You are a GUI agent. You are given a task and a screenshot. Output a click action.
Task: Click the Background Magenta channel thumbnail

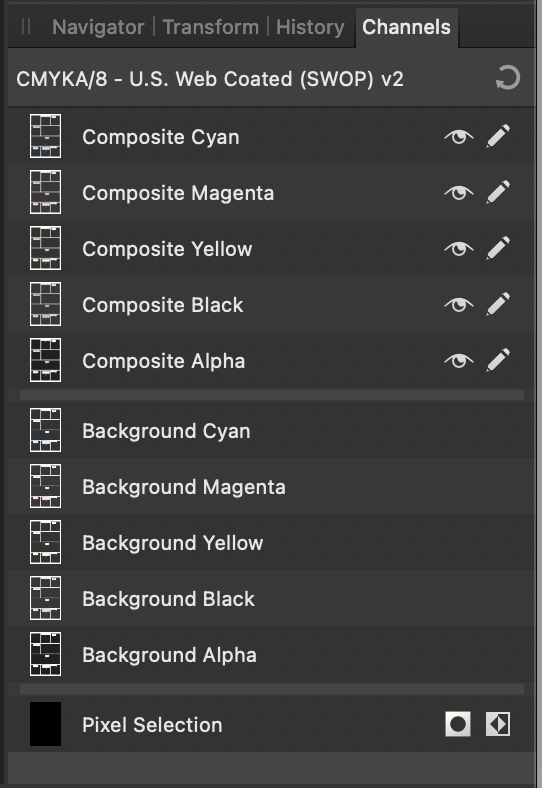(x=45, y=486)
